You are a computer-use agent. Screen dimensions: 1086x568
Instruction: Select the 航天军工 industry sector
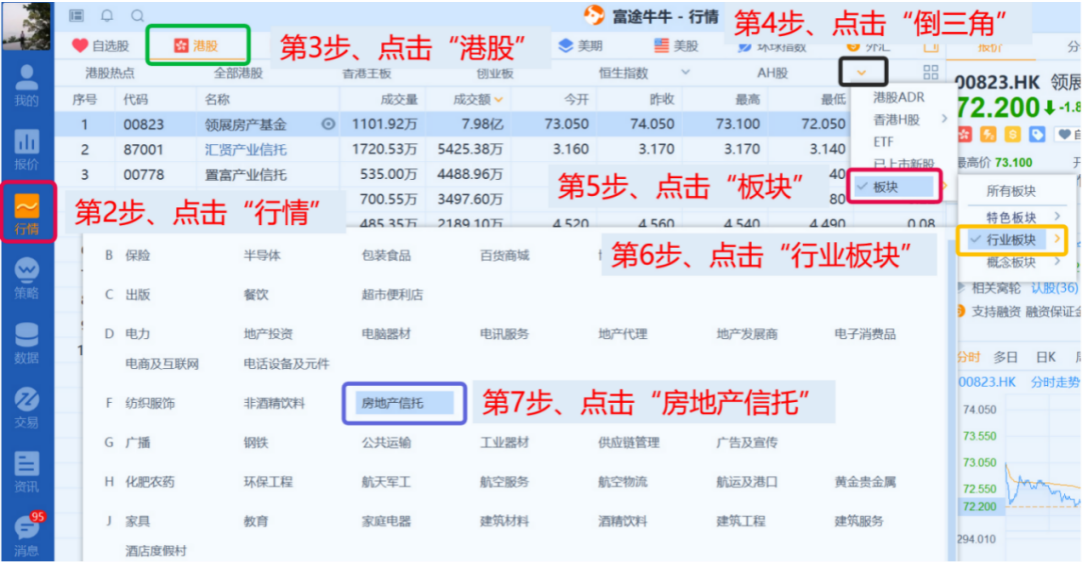tap(386, 482)
